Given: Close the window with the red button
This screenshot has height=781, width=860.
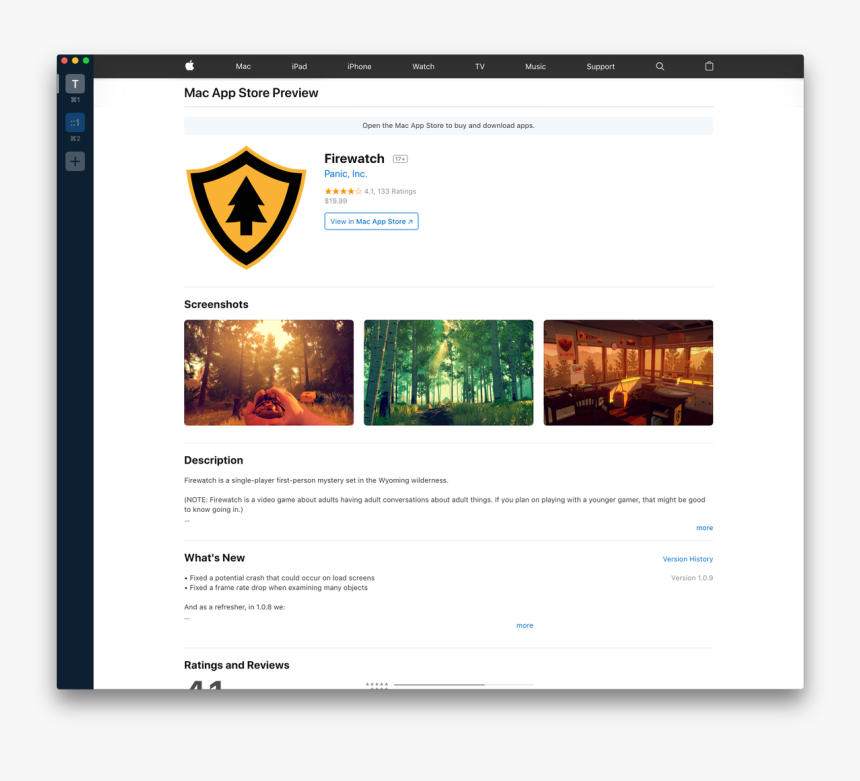Looking at the screenshot, I should tap(64, 60).
